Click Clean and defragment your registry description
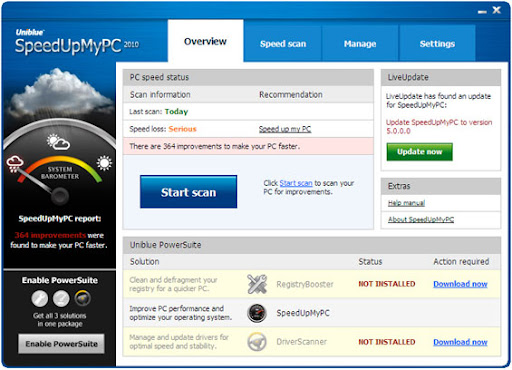This screenshot has width=512, height=370. [173, 284]
